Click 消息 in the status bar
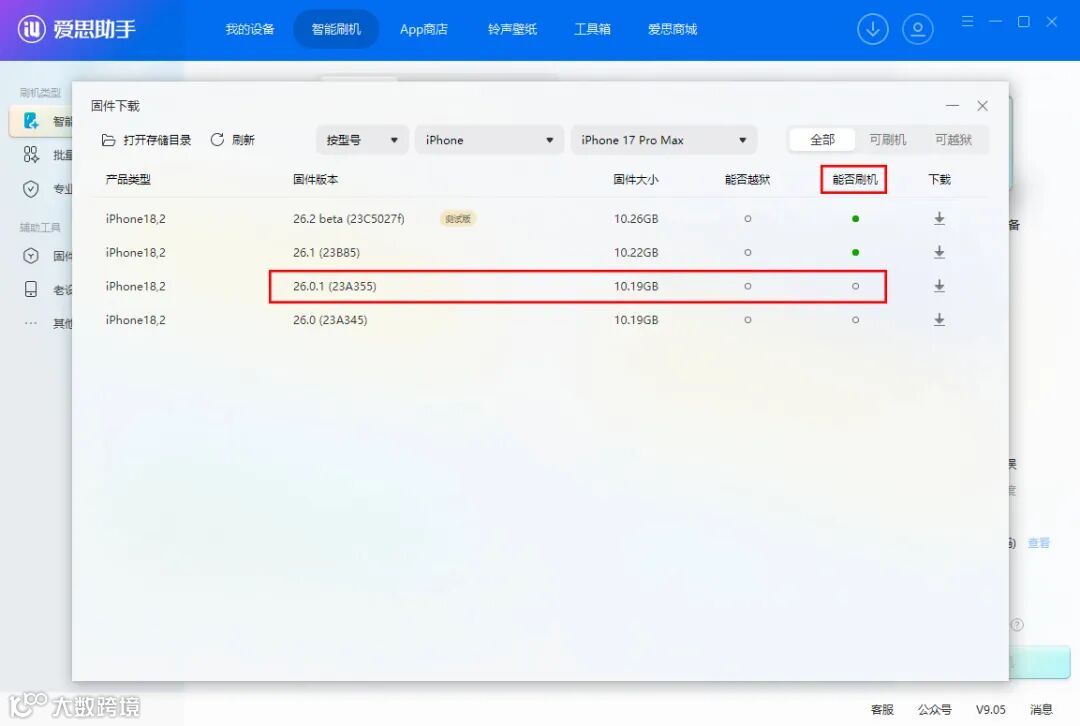Viewport: 1080px width, 726px height. pyautogui.click(x=1041, y=709)
